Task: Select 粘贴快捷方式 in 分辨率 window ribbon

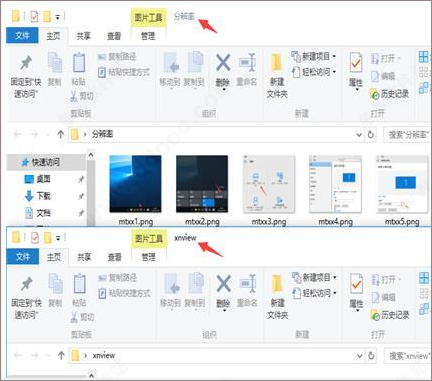Action: (124, 72)
